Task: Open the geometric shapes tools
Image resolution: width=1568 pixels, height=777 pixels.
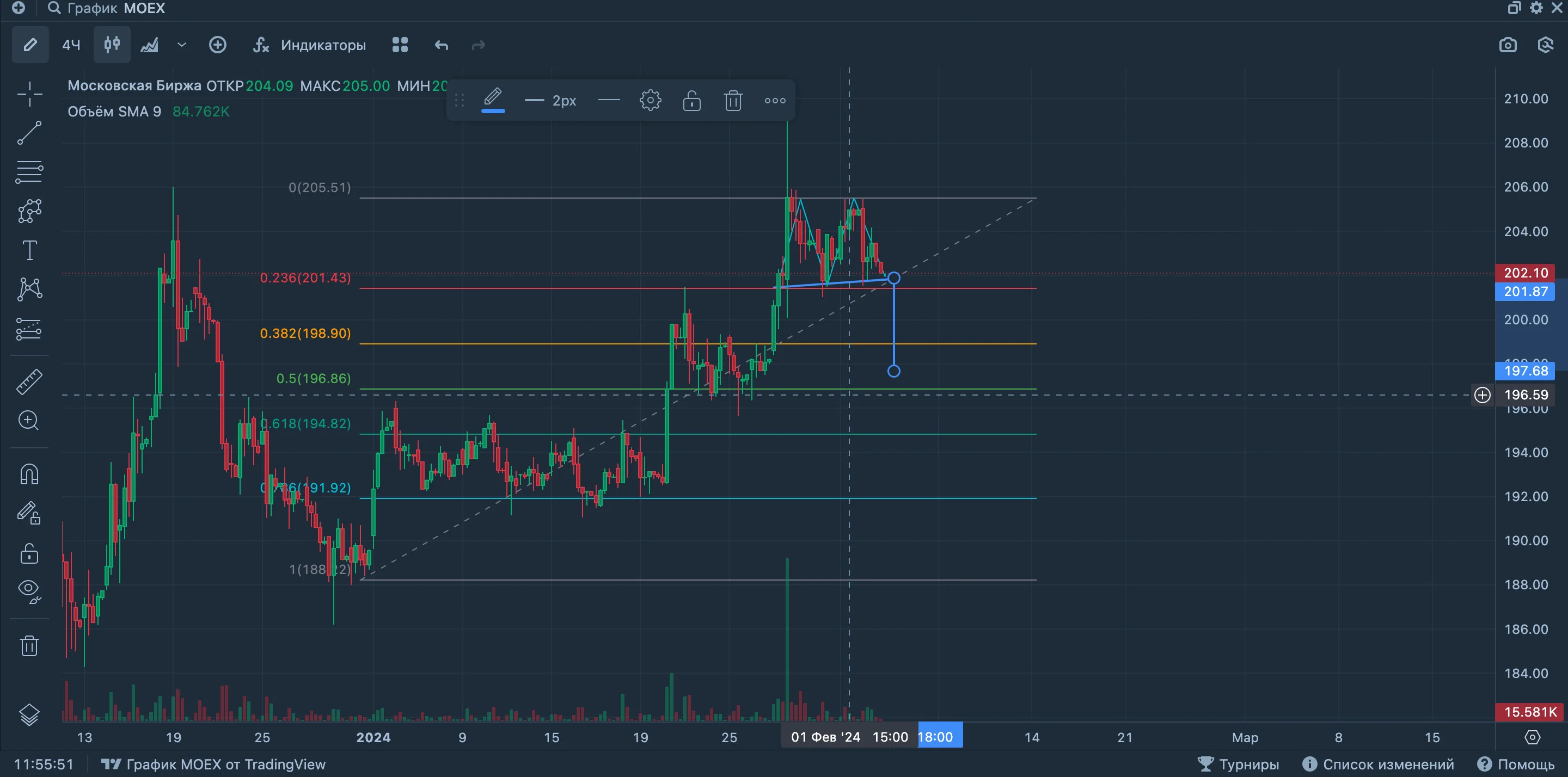Action: point(29,211)
